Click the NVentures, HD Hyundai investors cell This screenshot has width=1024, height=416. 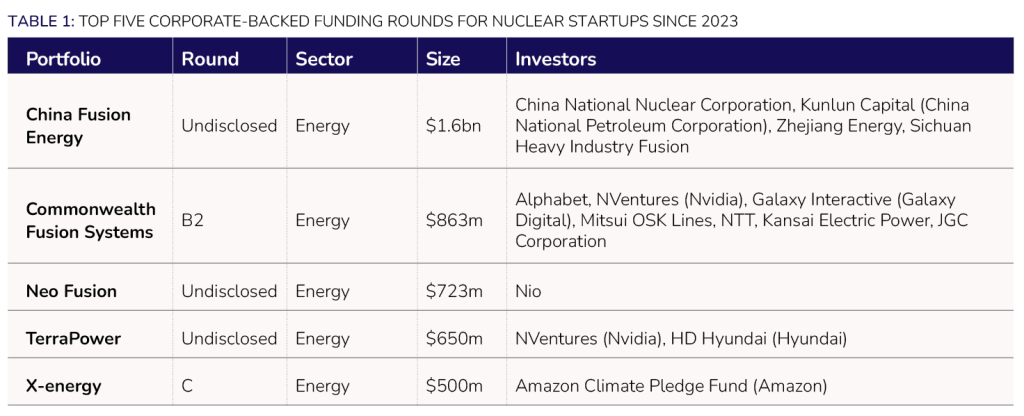681,339
